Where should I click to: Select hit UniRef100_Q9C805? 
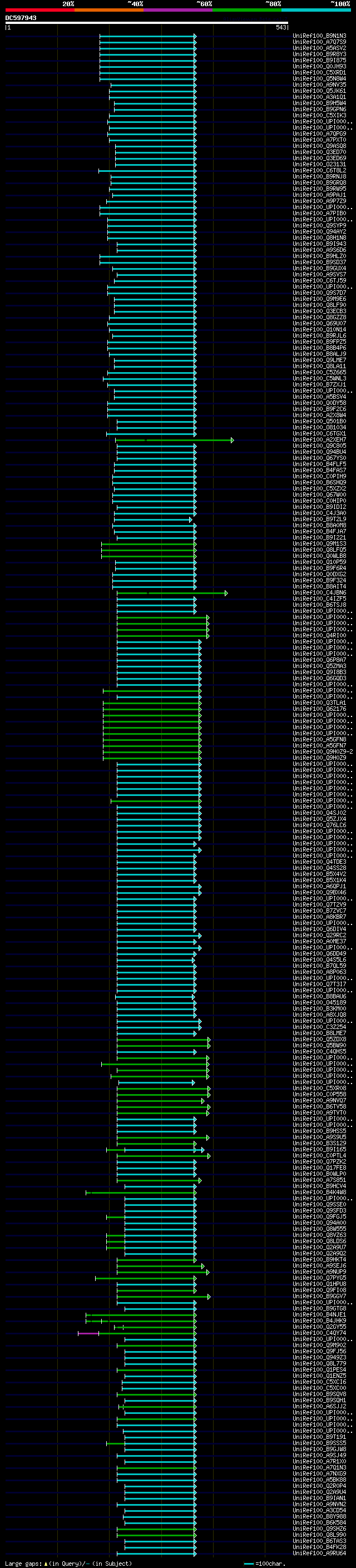click(319, 446)
